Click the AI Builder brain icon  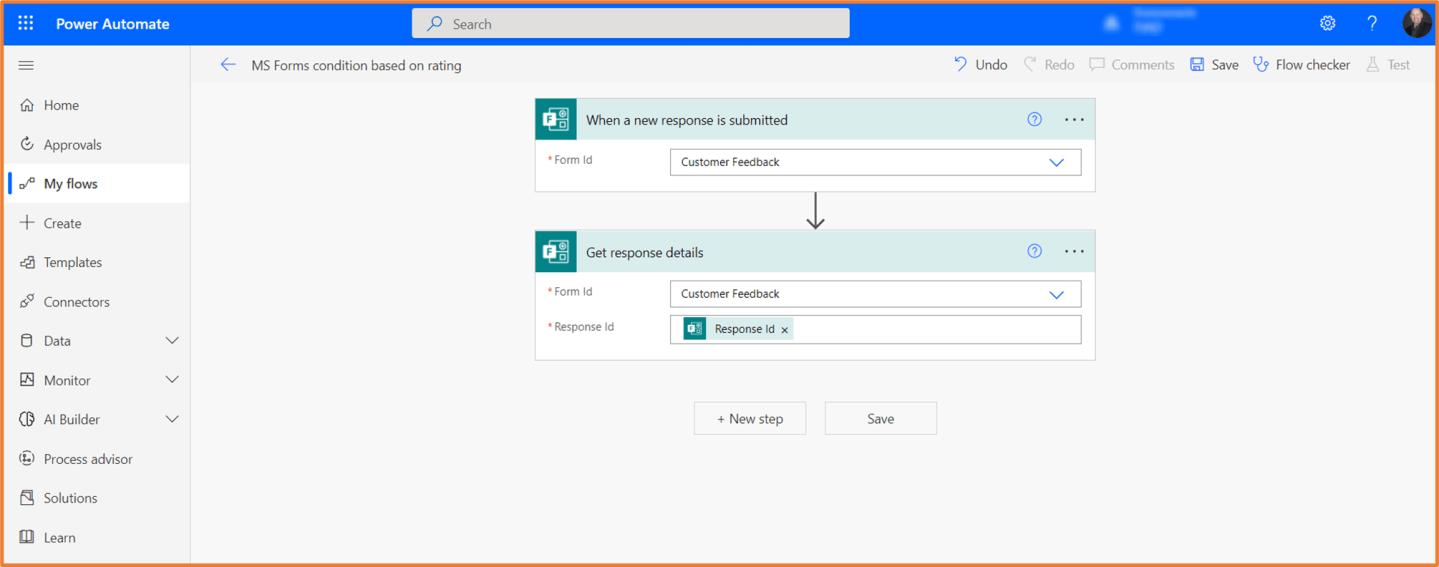pyautogui.click(x=27, y=419)
